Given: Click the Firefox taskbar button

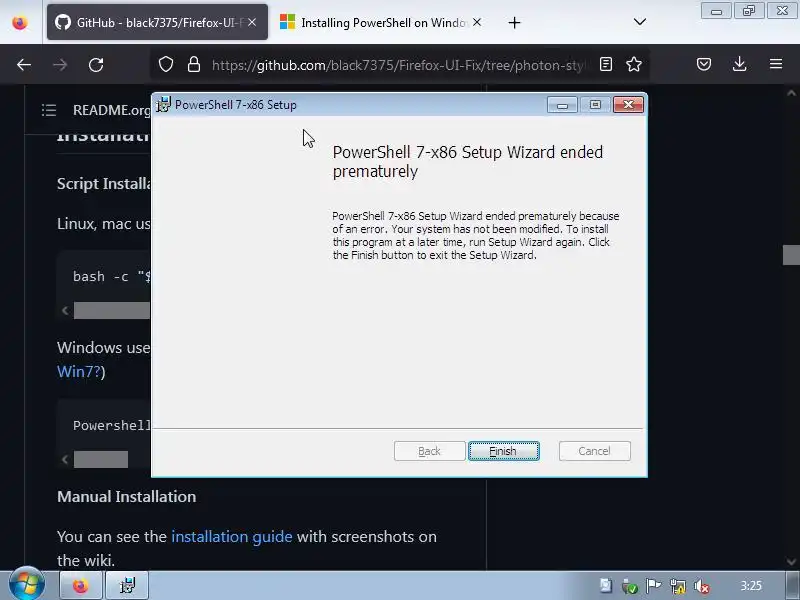Looking at the screenshot, I should click(81, 586).
